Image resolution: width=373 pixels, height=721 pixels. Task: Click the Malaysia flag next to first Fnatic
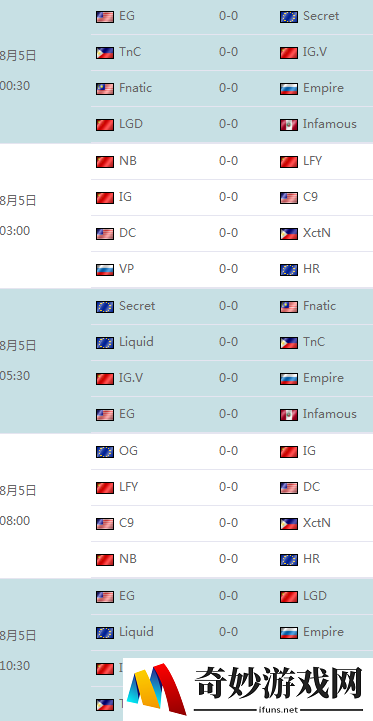[105, 89]
